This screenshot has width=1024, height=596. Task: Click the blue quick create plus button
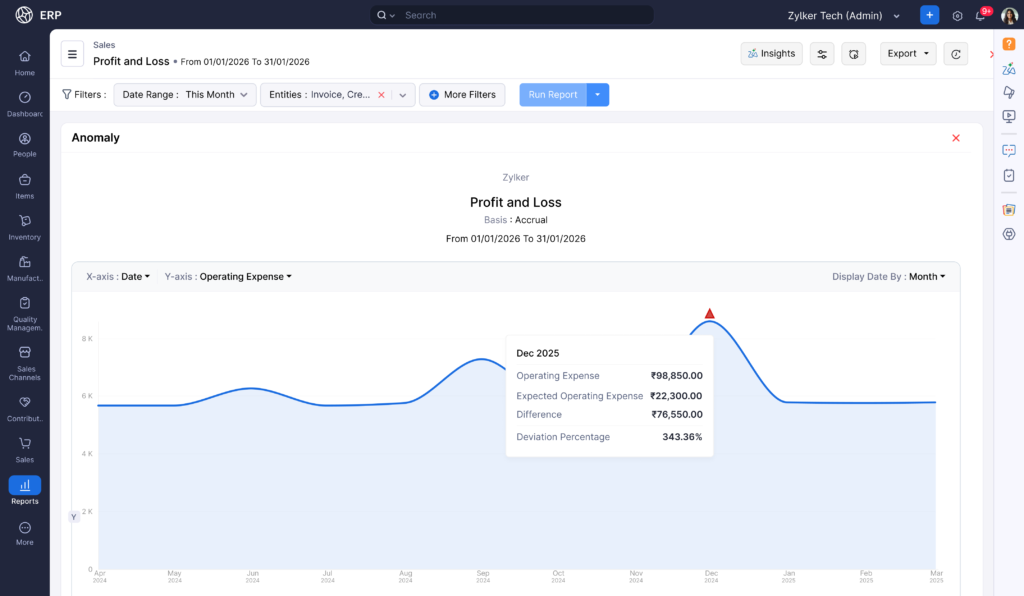click(930, 16)
